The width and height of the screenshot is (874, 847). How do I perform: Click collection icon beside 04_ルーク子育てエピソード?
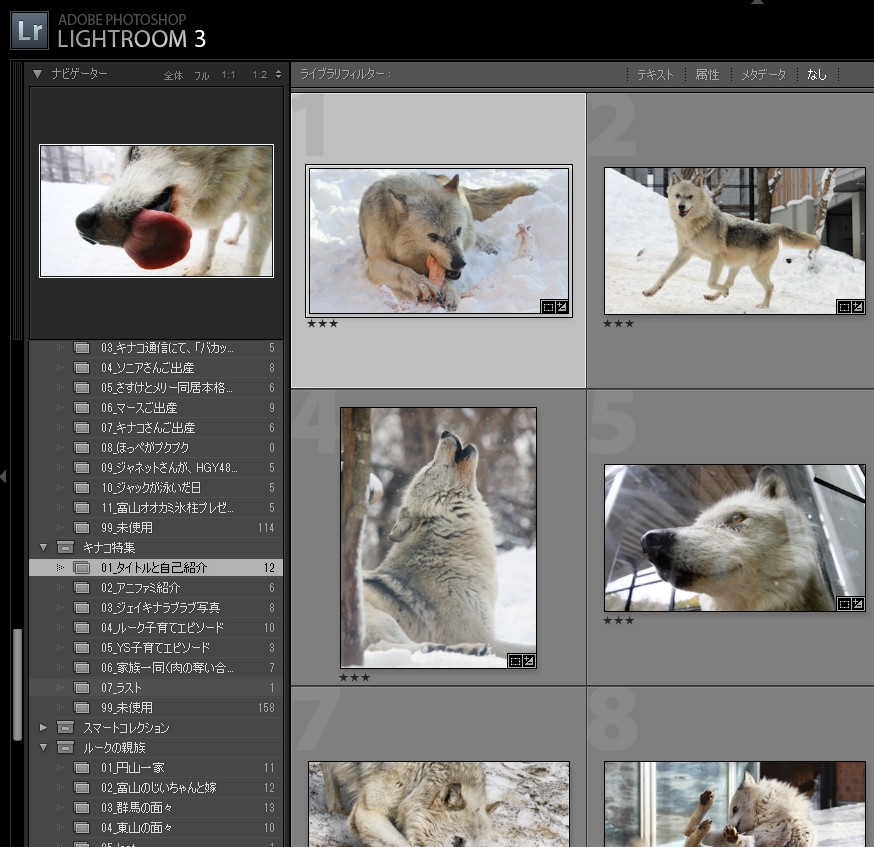pos(82,628)
